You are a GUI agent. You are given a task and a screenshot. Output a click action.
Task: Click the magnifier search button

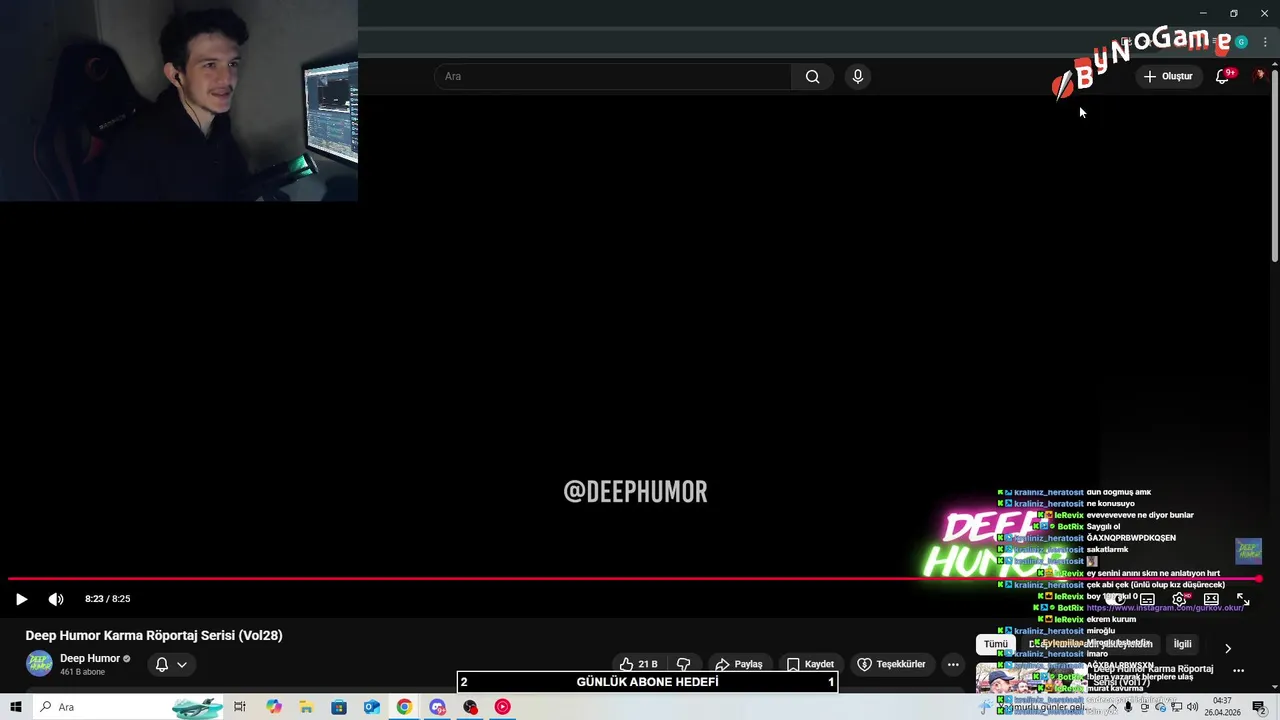[x=812, y=76]
